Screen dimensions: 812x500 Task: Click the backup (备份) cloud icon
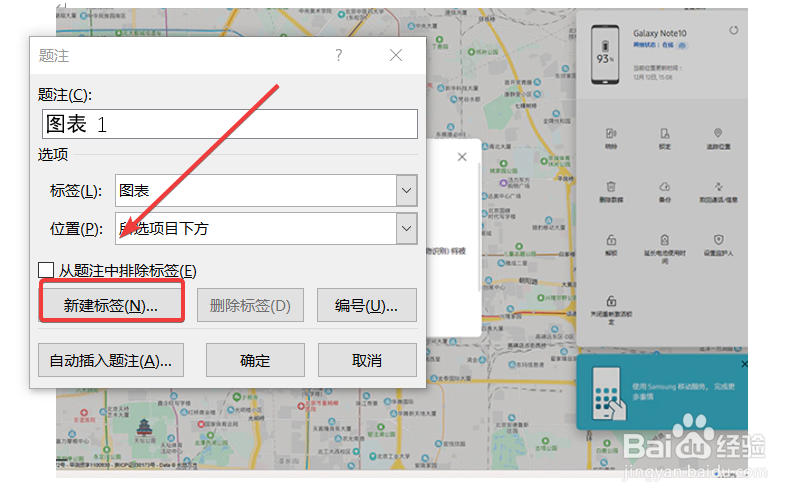click(x=664, y=186)
